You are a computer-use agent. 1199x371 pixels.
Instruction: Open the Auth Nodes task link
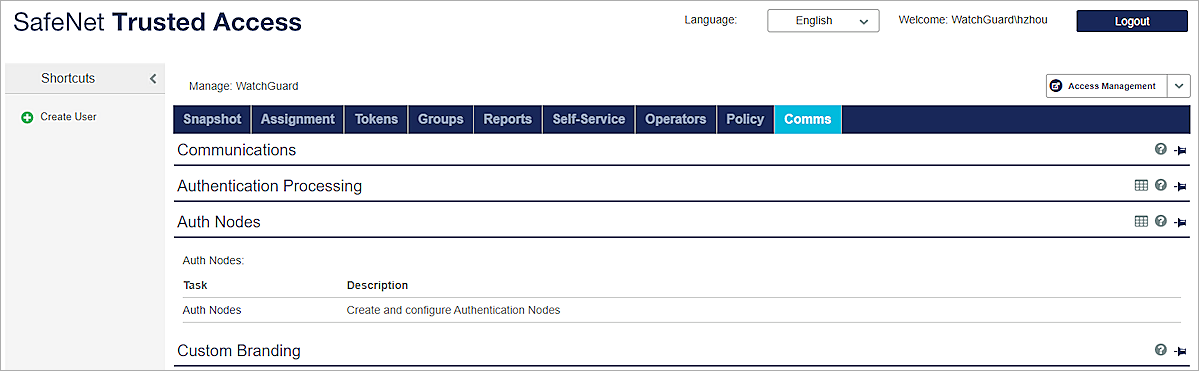(x=212, y=311)
